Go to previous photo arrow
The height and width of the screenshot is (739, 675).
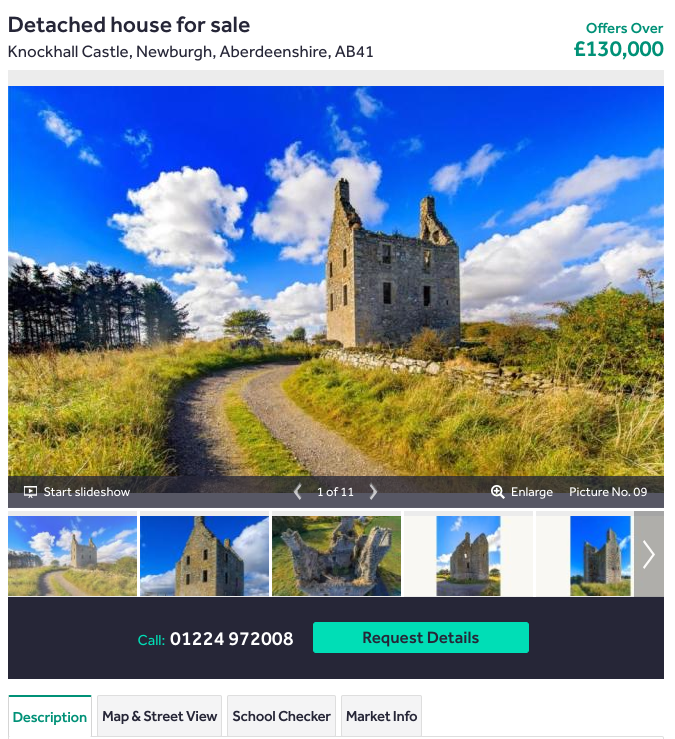point(297,492)
